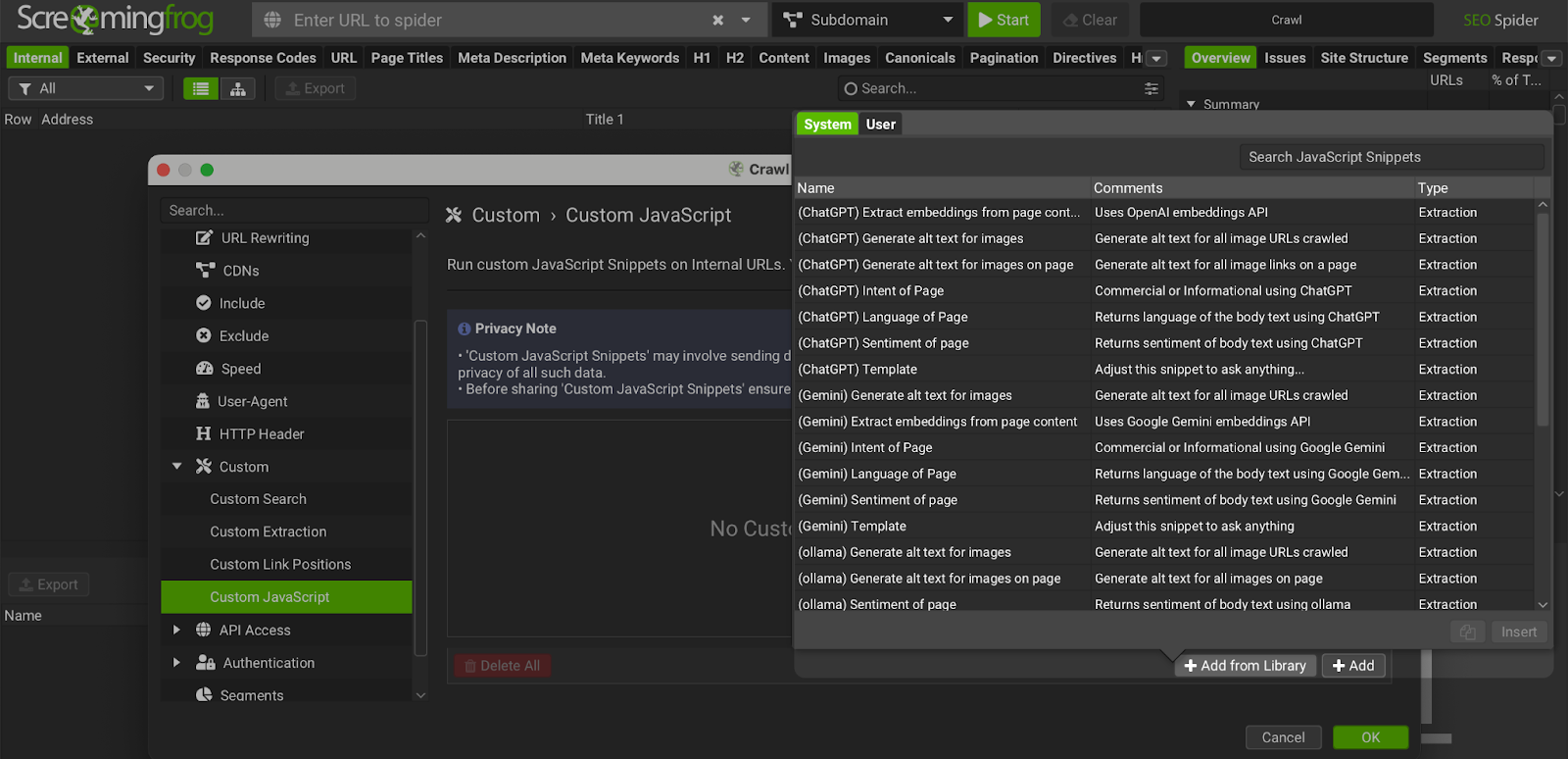
Task: Click the OK button
Action: 1370,737
